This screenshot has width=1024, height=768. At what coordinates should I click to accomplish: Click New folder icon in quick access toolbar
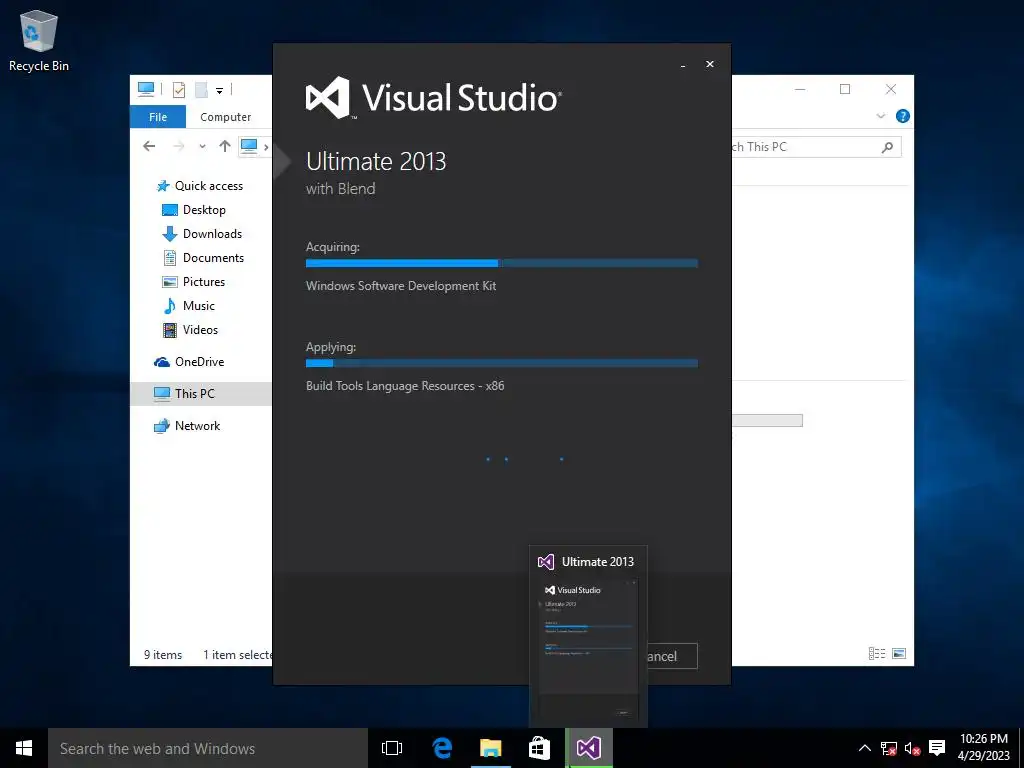(x=201, y=89)
